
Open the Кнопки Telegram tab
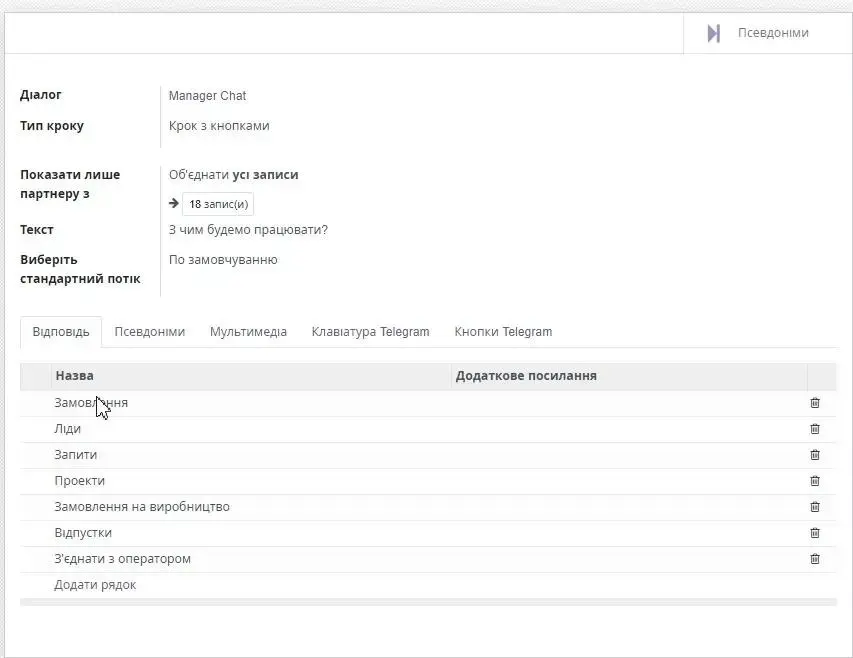[x=502, y=331]
